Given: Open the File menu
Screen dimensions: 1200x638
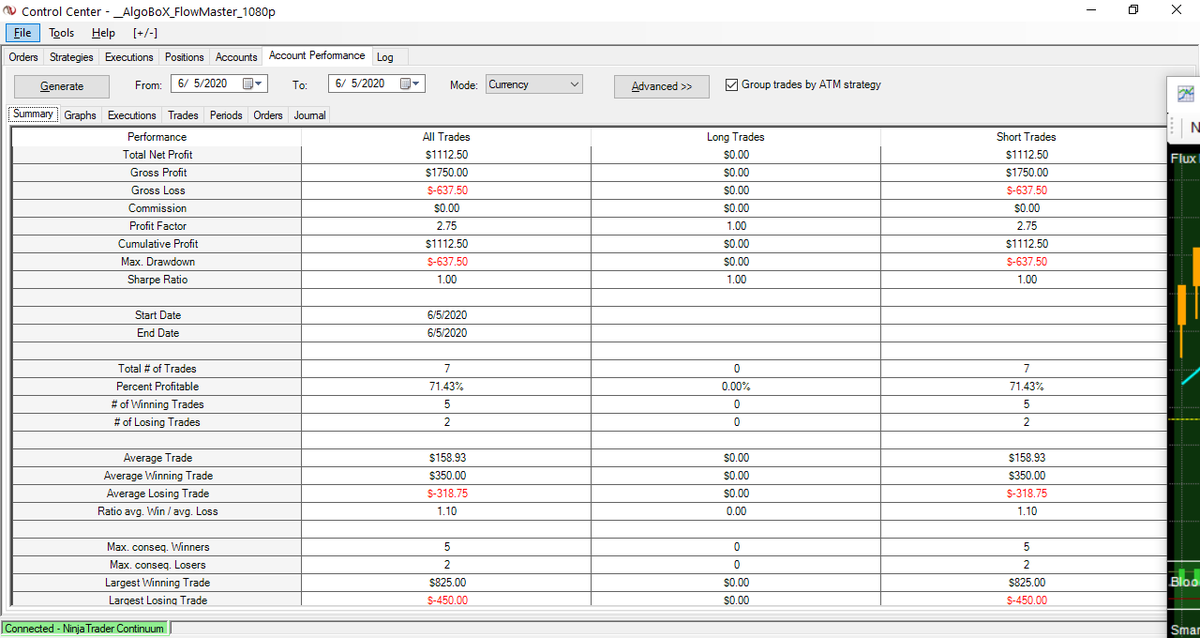Looking at the screenshot, I should point(22,33).
